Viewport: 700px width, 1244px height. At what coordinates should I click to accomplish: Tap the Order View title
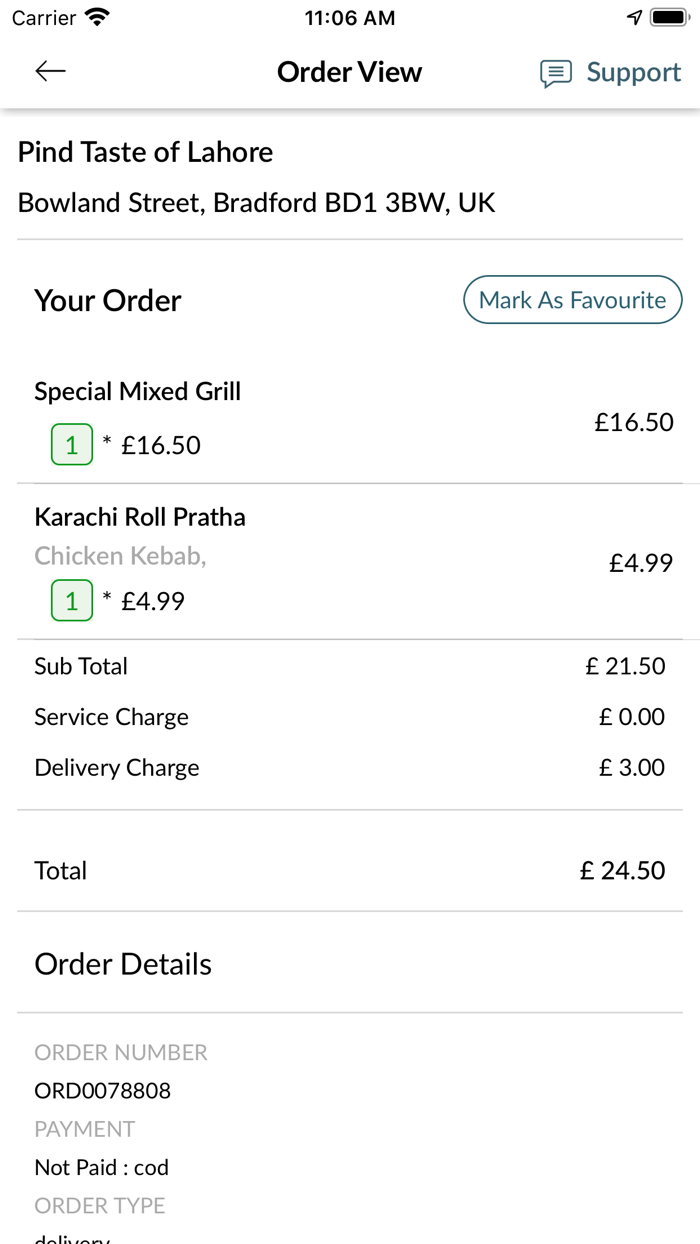[350, 72]
